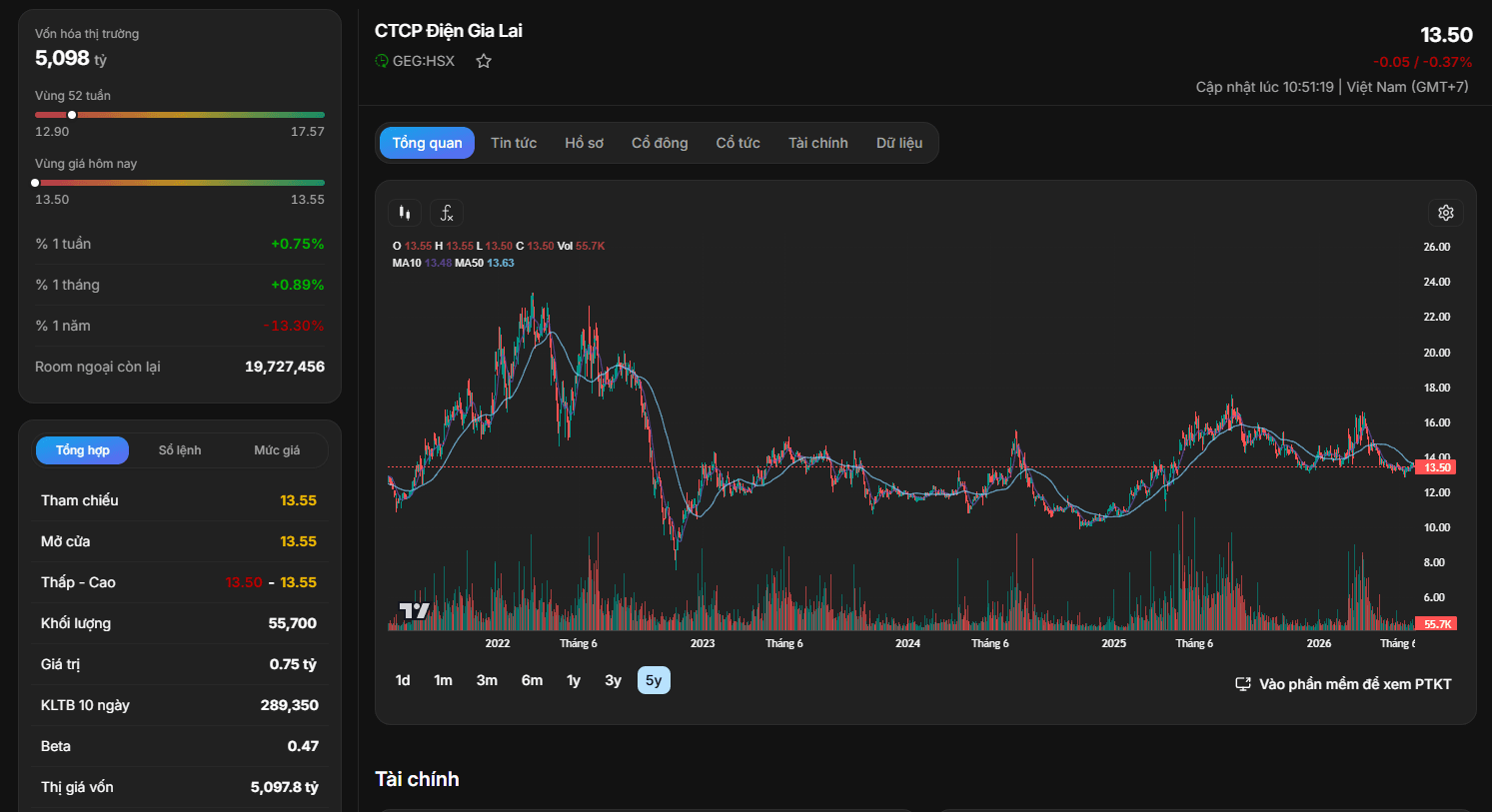
Task: Click the green icon beside GEG:HSX
Action: point(382,61)
